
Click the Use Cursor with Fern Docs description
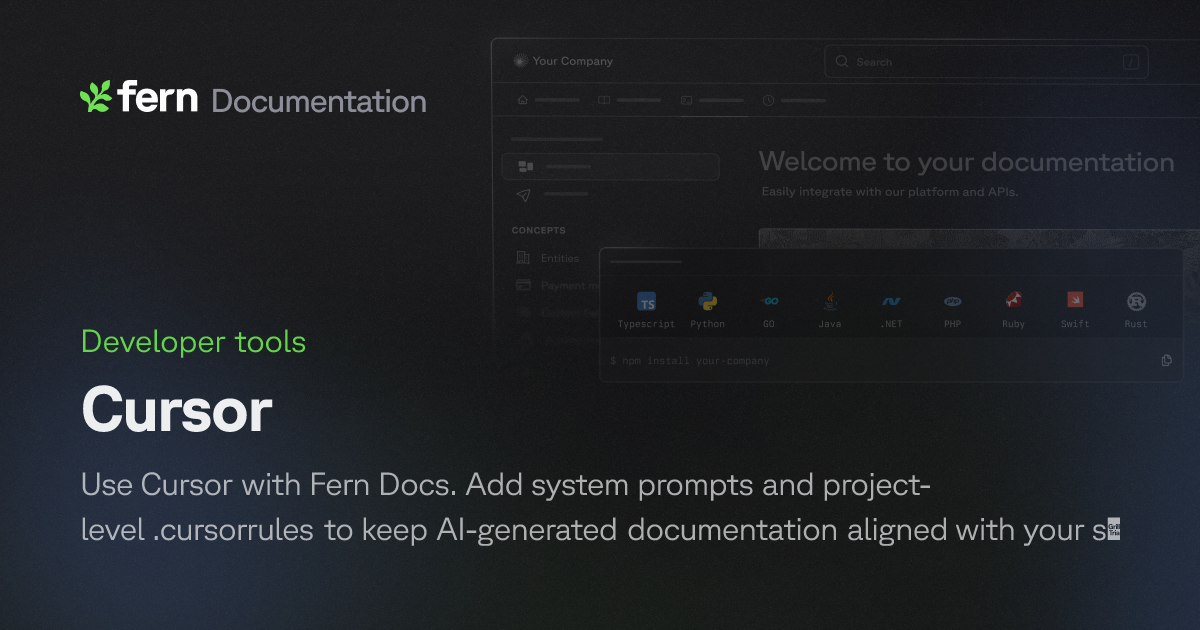click(x=600, y=508)
